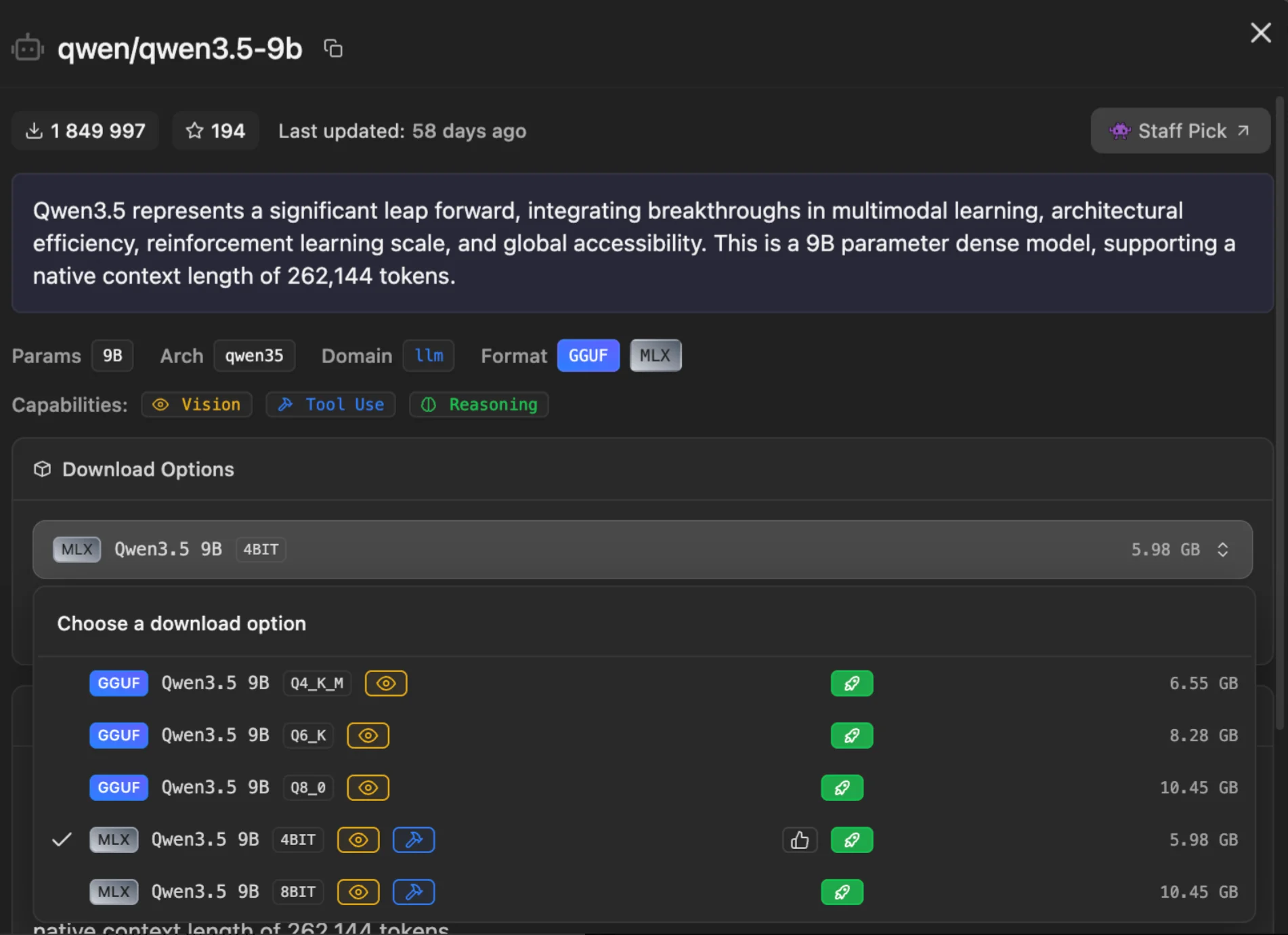The width and height of the screenshot is (1288, 935).
Task: Click the robot icon beside the model title
Action: pos(28,49)
